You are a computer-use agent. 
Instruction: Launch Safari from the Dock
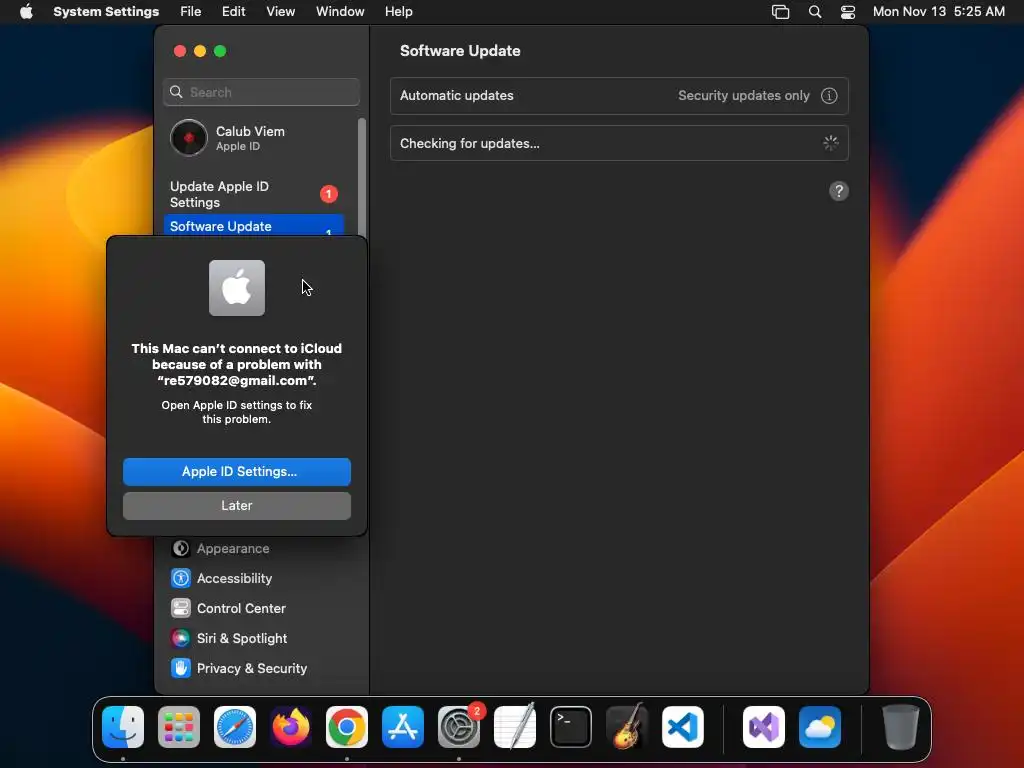point(235,727)
